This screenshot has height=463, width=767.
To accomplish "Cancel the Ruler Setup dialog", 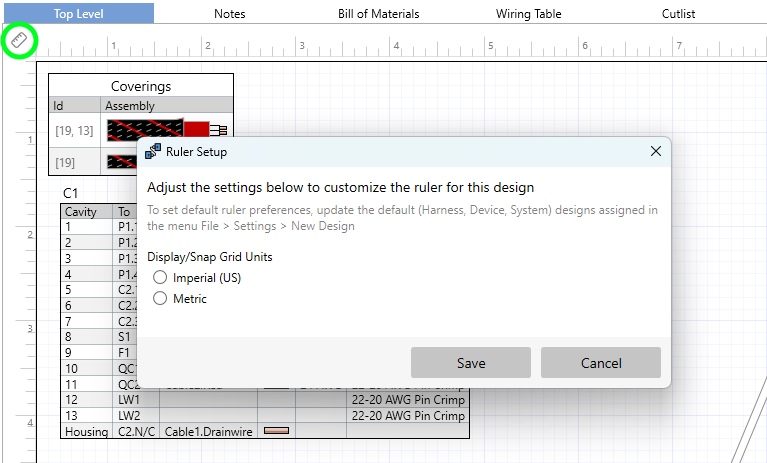I will (x=601, y=363).
